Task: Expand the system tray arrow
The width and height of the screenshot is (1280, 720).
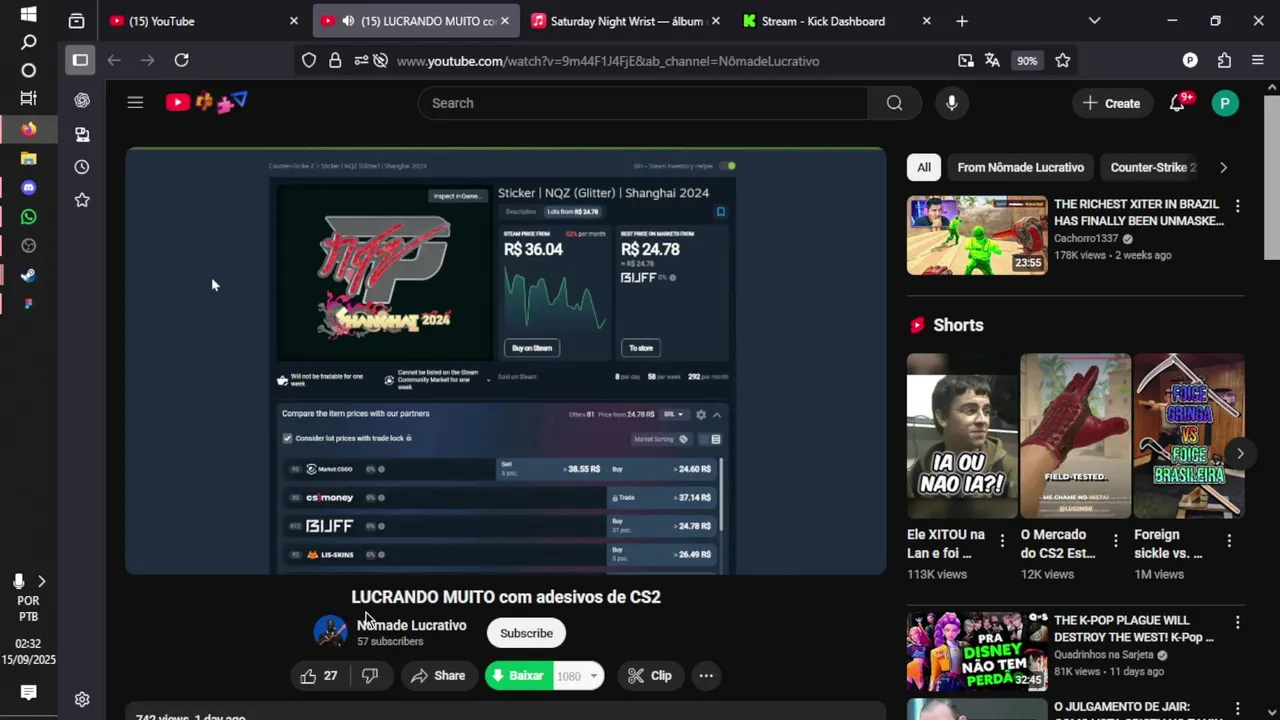Action: 41,581
